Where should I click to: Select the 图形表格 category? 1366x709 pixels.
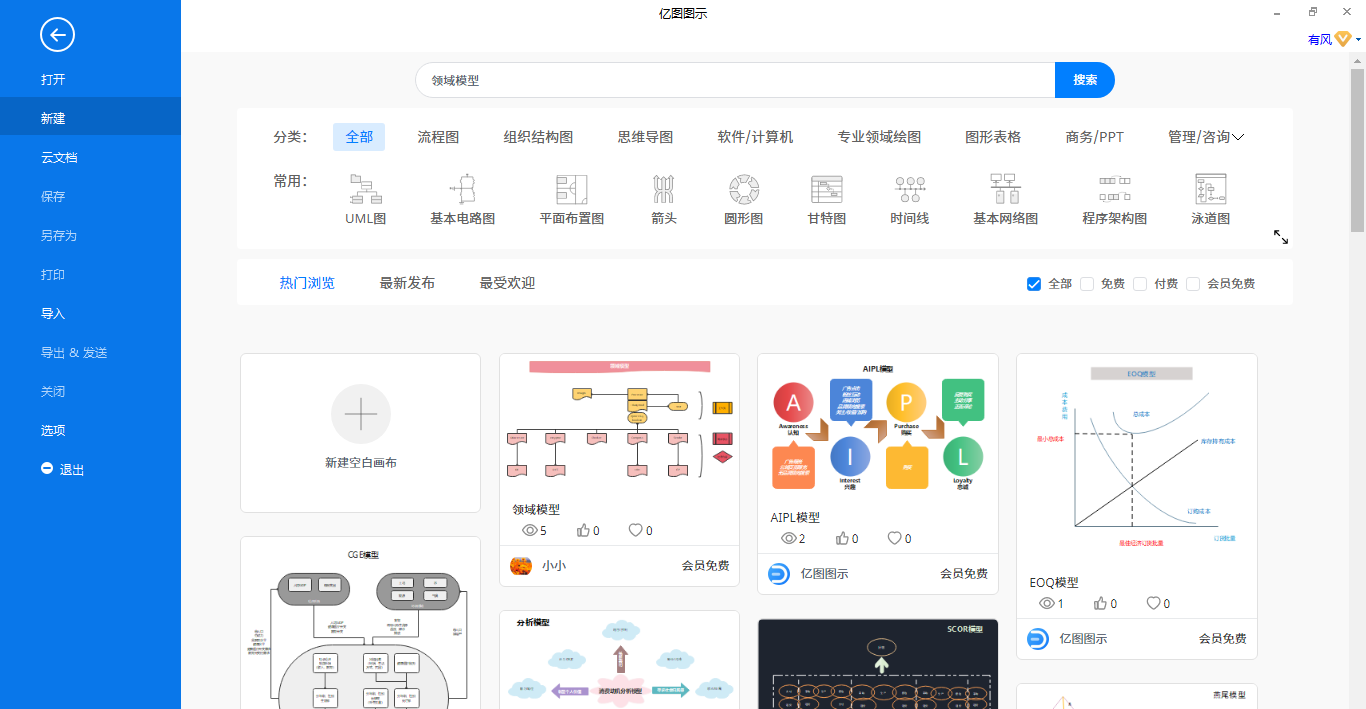click(993, 137)
